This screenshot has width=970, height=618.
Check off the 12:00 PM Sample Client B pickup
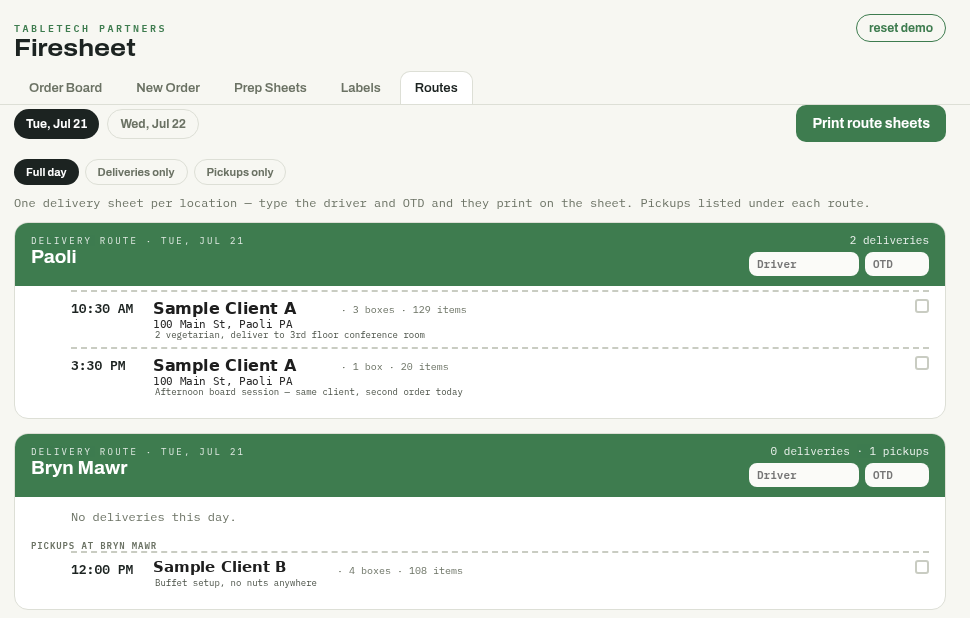click(922, 567)
